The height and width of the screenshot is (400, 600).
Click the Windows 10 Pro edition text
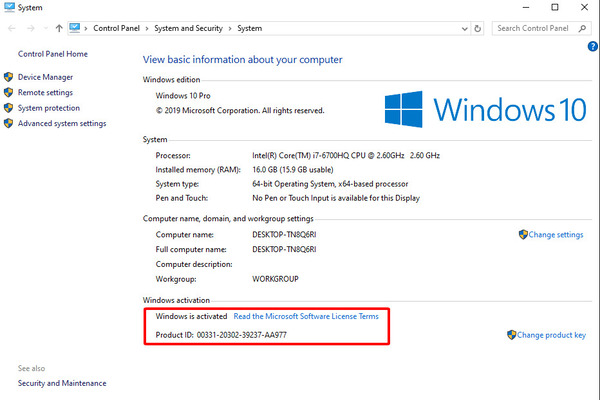point(183,96)
